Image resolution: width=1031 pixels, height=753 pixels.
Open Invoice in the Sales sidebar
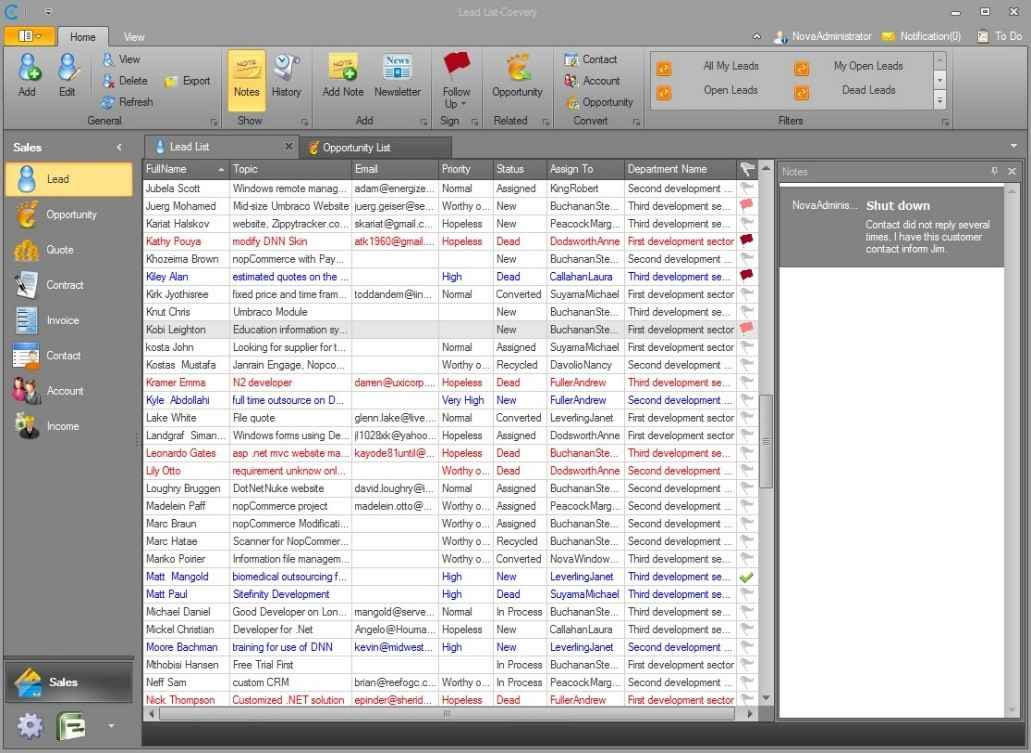point(62,321)
